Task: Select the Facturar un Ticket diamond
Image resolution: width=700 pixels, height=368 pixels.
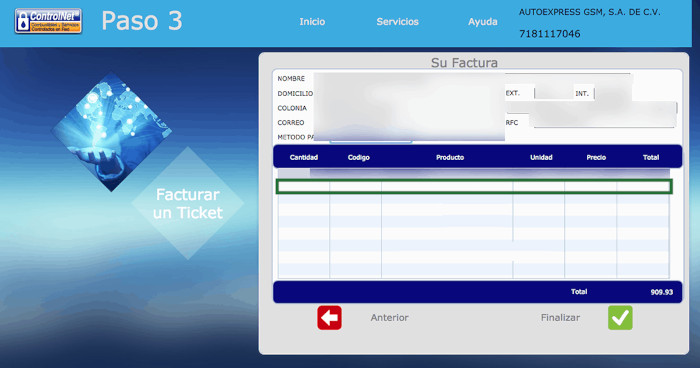Action: (188, 203)
